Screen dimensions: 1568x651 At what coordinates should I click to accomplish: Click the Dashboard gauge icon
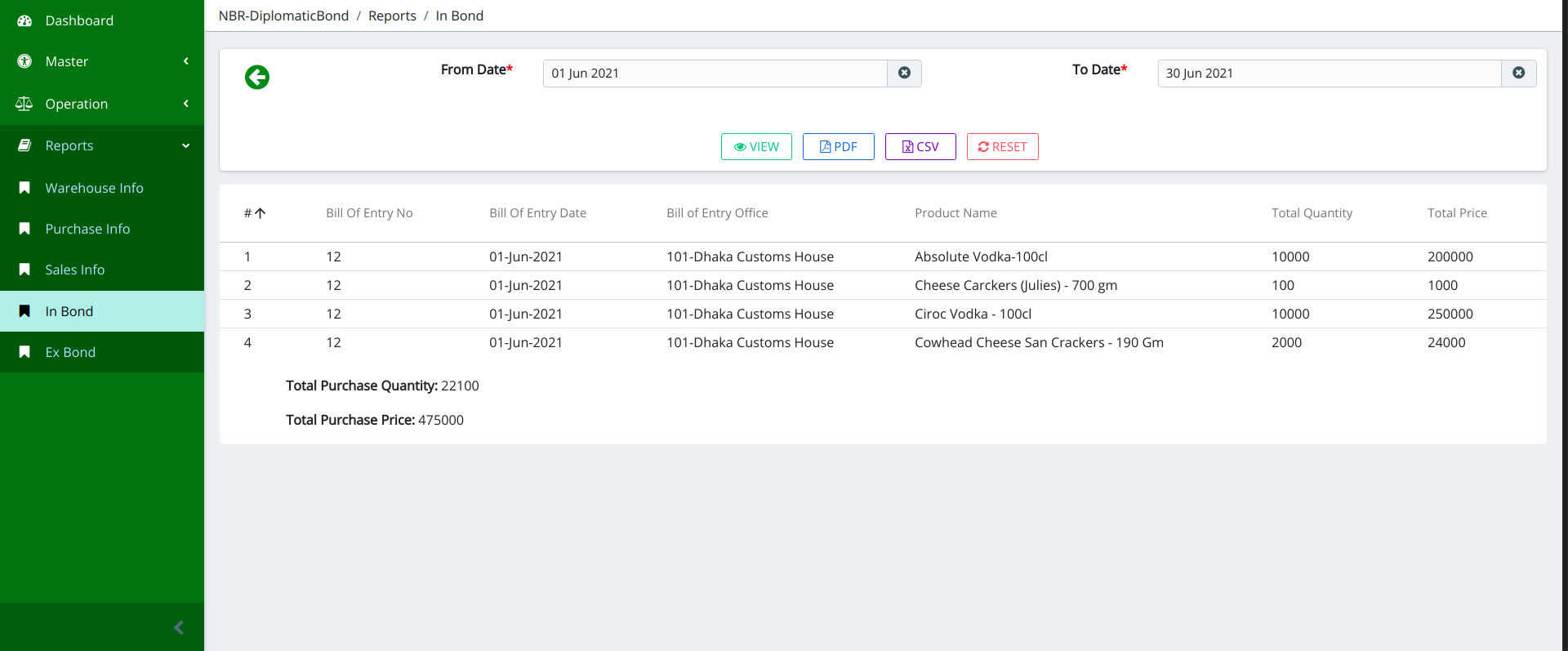pos(24,20)
